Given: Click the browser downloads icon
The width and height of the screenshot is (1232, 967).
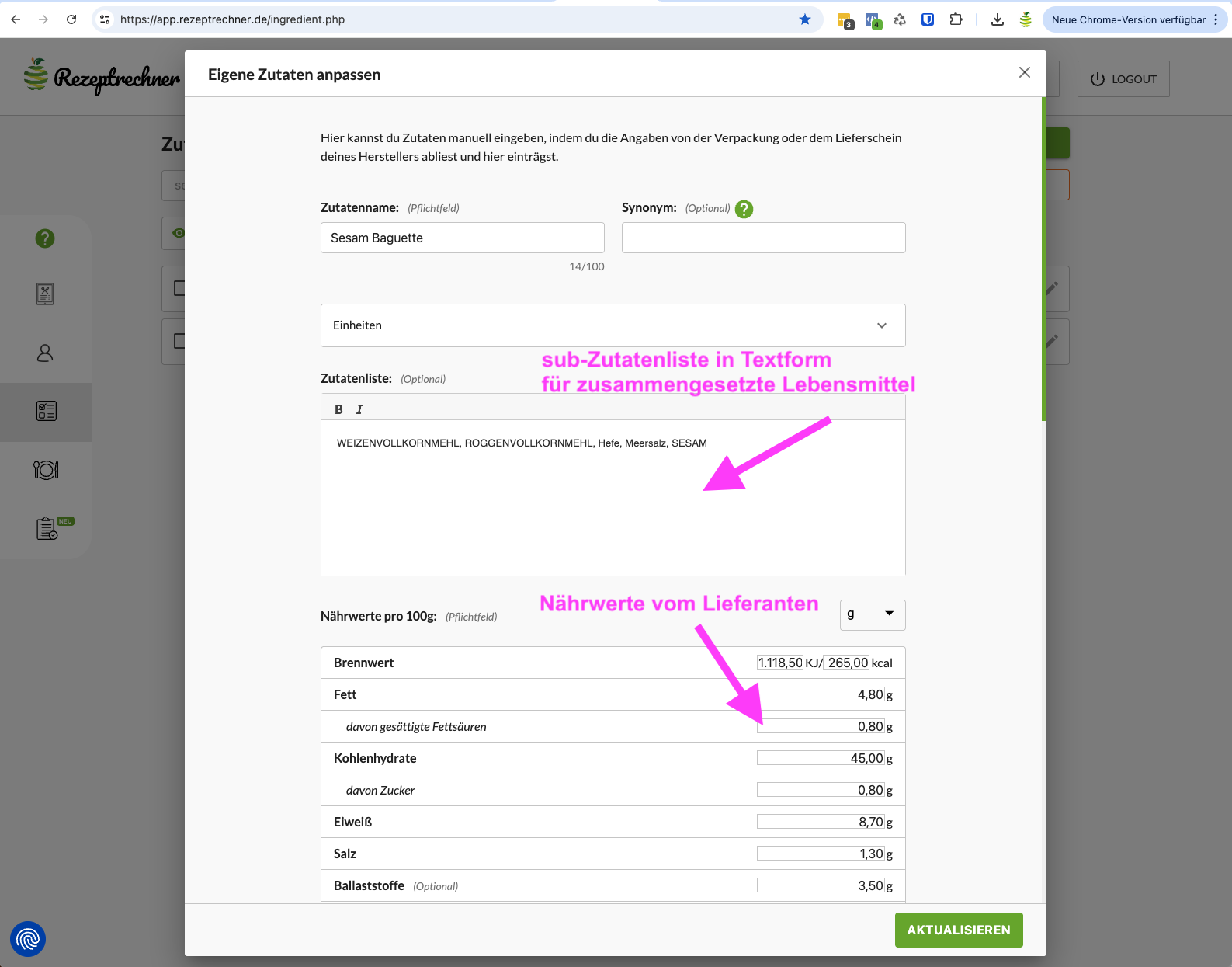Looking at the screenshot, I should point(998,19).
